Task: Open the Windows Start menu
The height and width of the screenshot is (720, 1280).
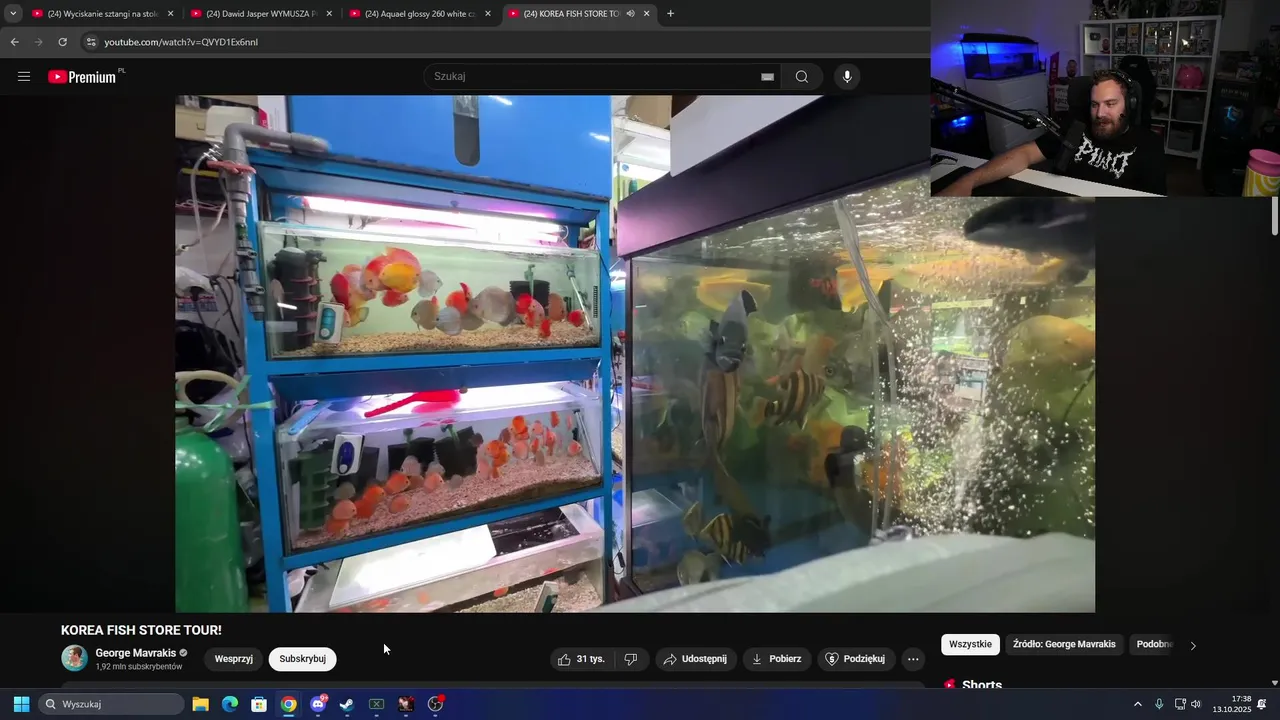Action: pyautogui.click(x=21, y=704)
